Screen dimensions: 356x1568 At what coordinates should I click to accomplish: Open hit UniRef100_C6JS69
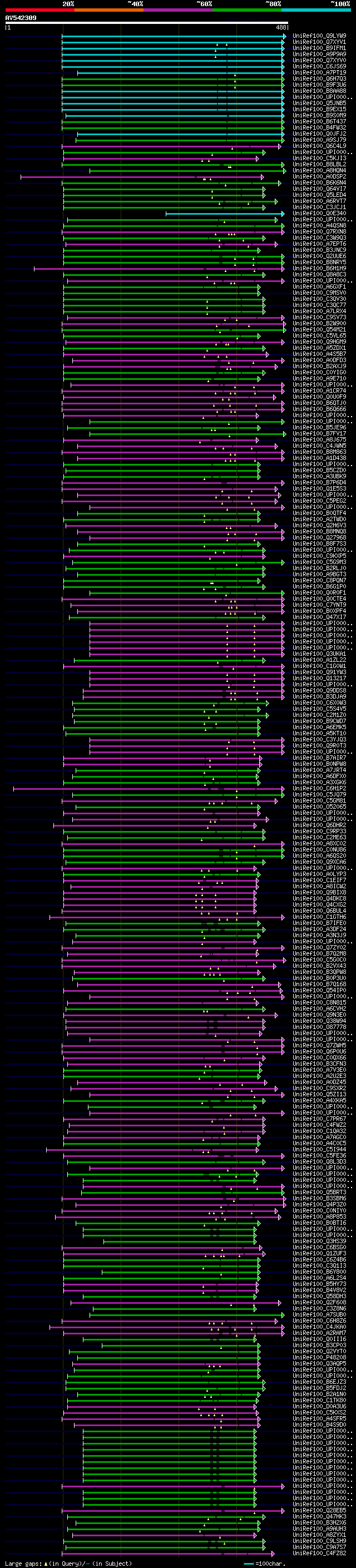point(319,66)
